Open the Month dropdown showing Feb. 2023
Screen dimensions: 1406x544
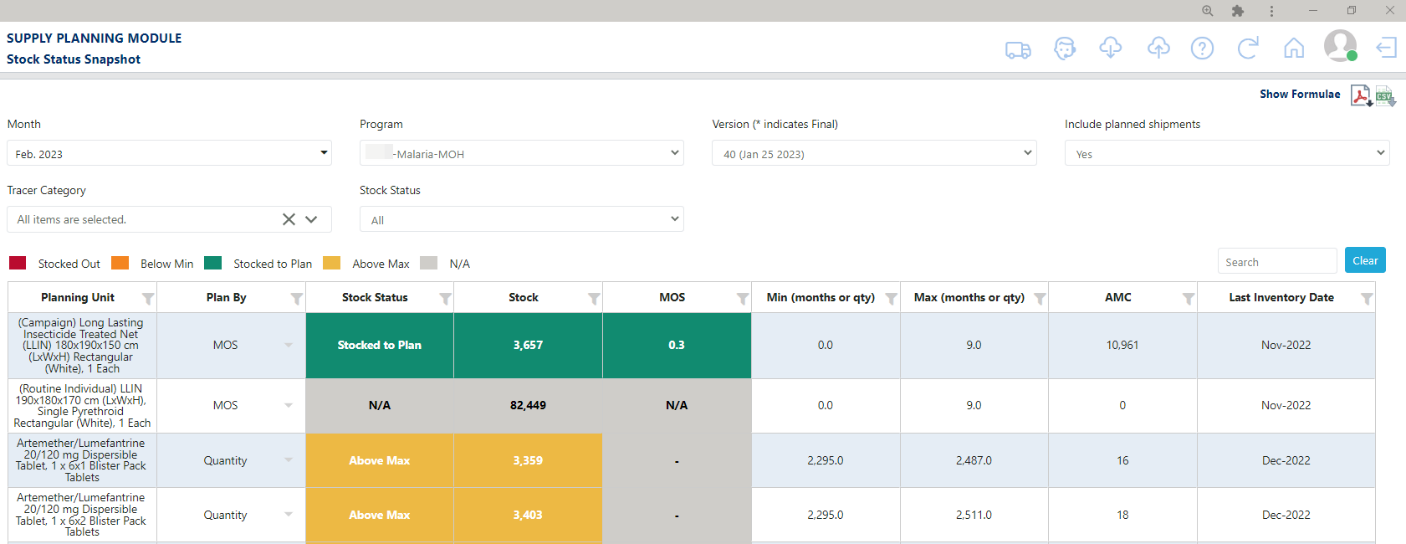(x=169, y=153)
